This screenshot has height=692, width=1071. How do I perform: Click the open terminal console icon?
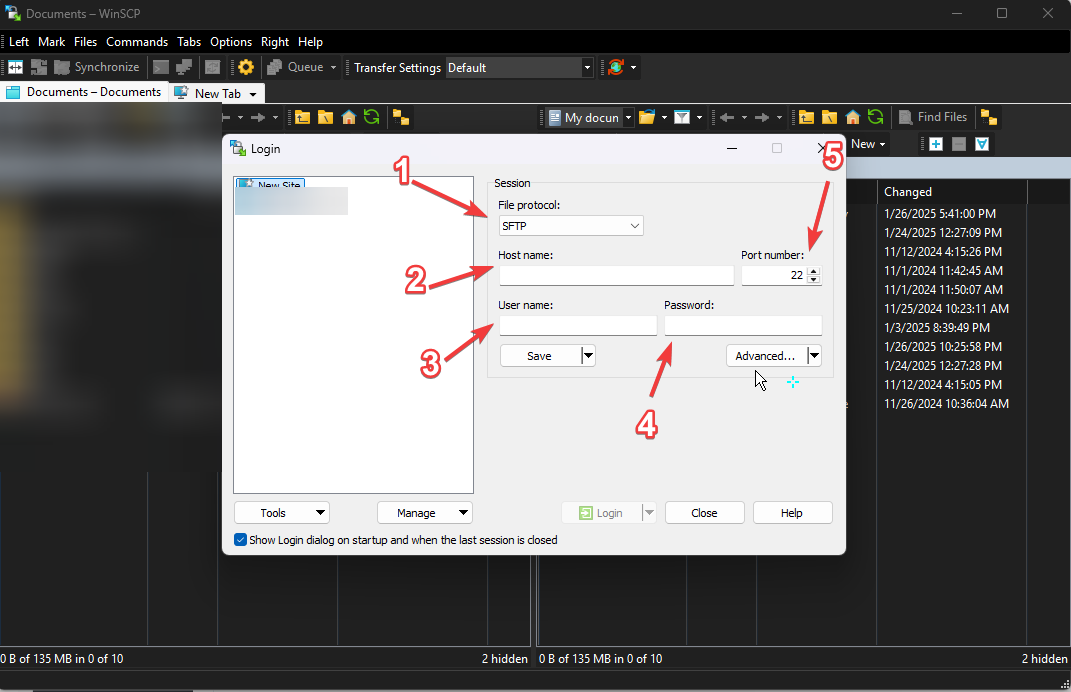[x=161, y=67]
